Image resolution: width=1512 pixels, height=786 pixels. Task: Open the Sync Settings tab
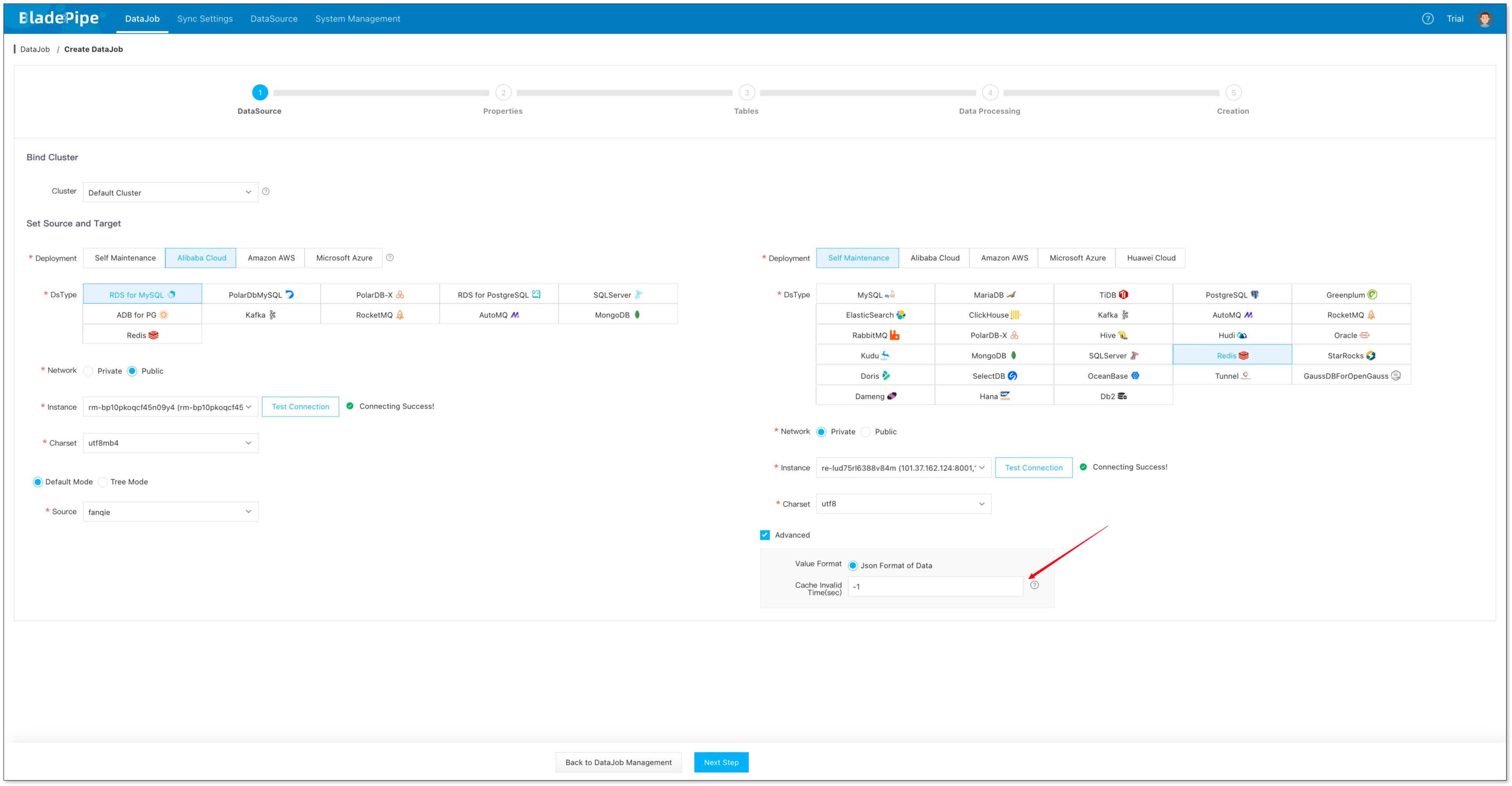[205, 19]
